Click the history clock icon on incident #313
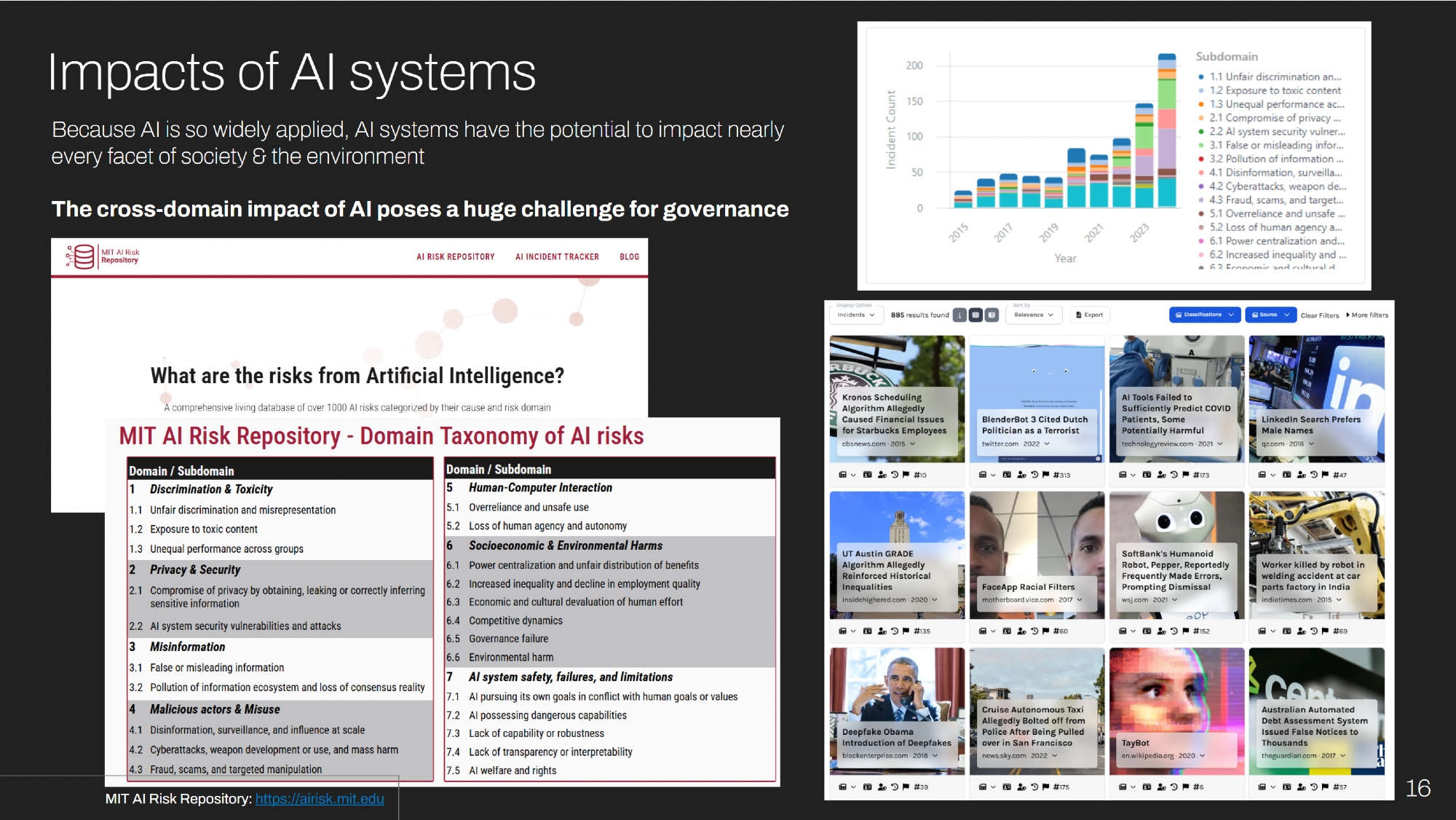The height and width of the screenshot is (820, 1456). (x=1034, y=475)
